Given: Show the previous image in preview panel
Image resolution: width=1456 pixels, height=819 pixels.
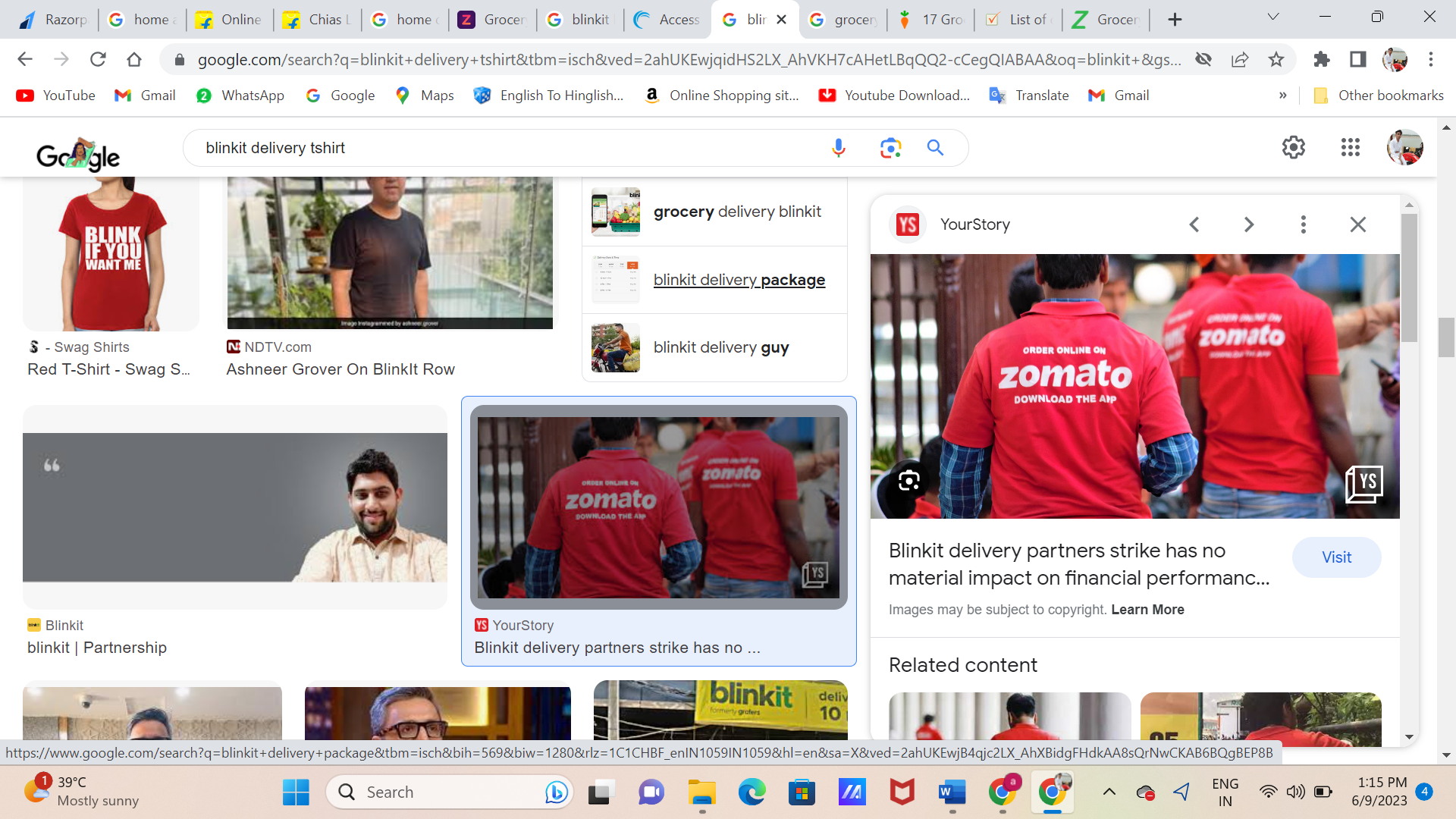Looking at the screenshot, I should [x=1194, y=224].
